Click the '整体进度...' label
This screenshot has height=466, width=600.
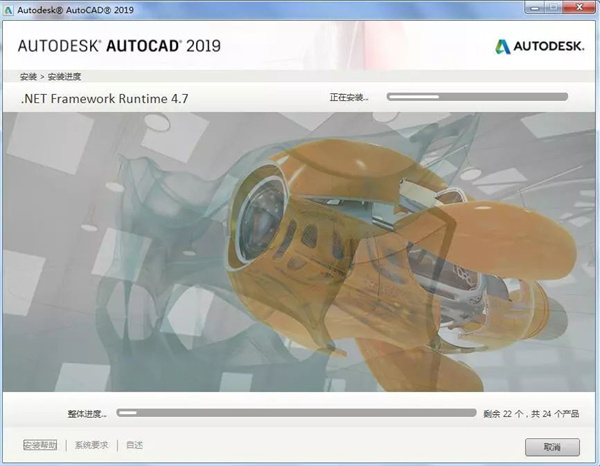coord(87,414)
